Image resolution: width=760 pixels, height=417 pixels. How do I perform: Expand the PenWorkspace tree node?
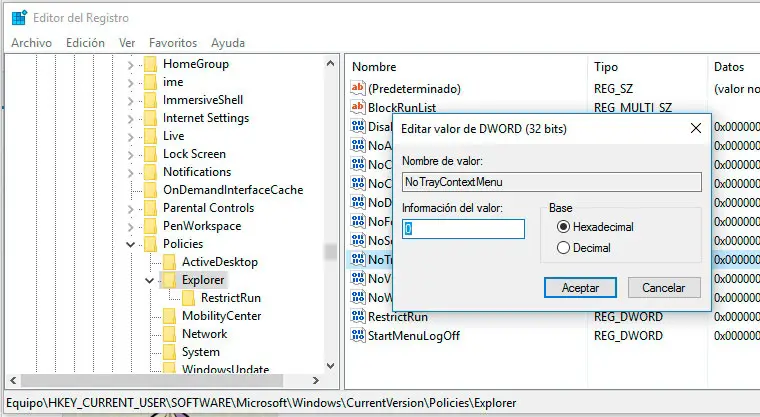pos(130,226)
